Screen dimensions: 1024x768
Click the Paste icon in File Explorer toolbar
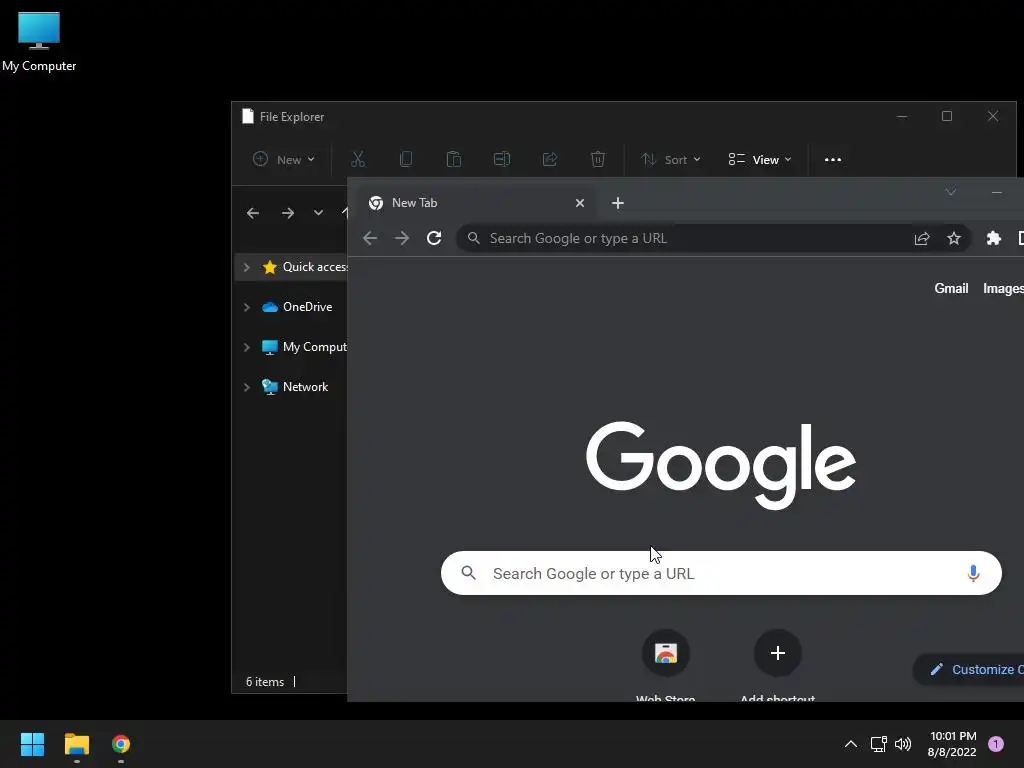tap(454, 159)
